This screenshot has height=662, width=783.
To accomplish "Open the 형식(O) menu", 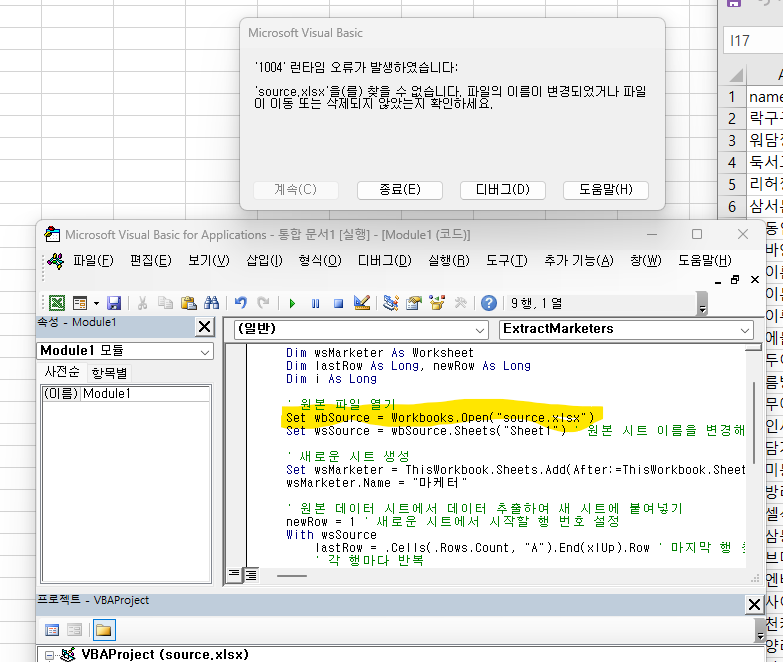I will [x=320, y=260].
